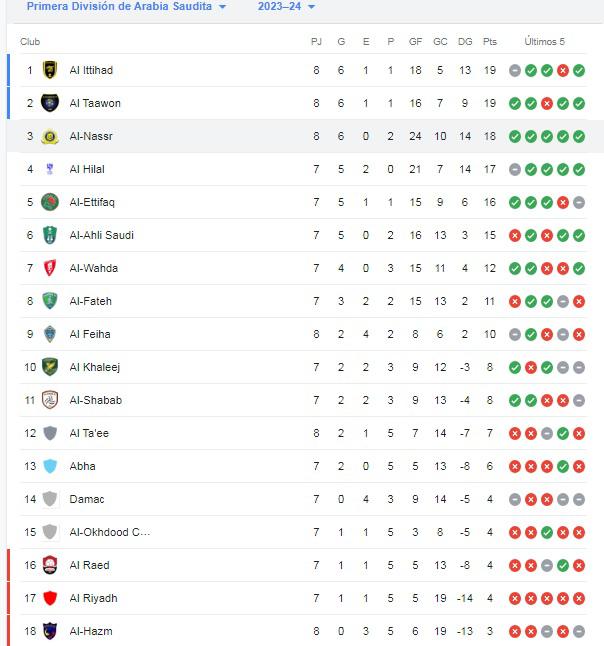
Task: Click the Al Taawon club crest
Action: [50, 103]
